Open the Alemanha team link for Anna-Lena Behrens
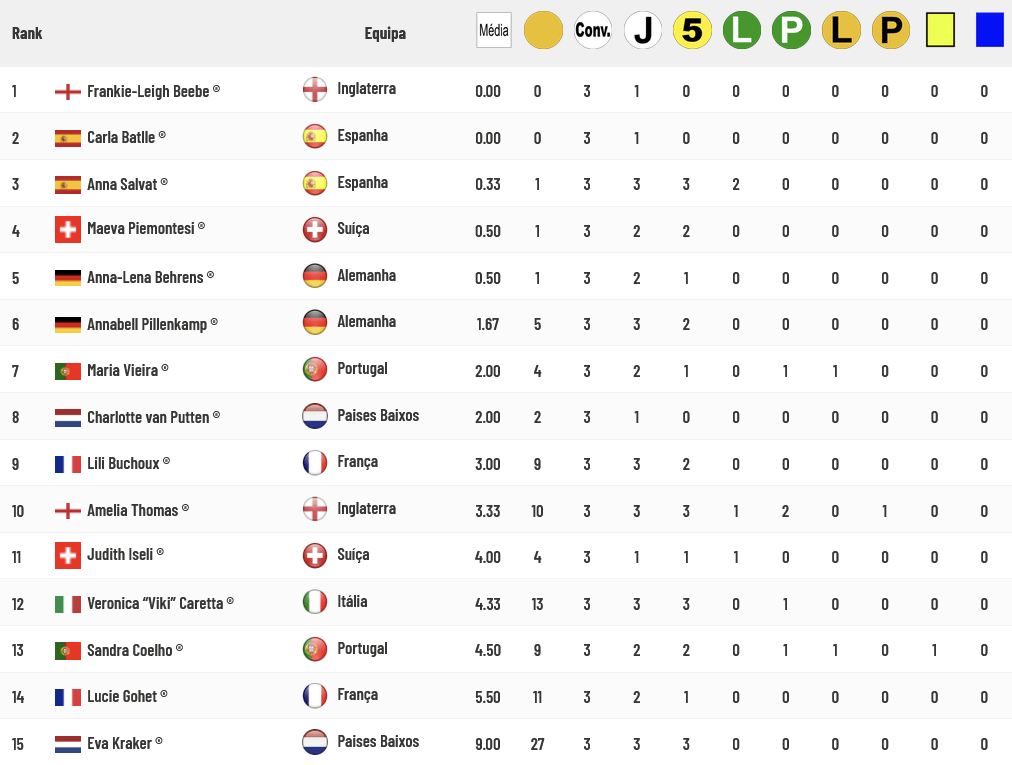This screenshot has height=765, width=1012. coord(367,276)
